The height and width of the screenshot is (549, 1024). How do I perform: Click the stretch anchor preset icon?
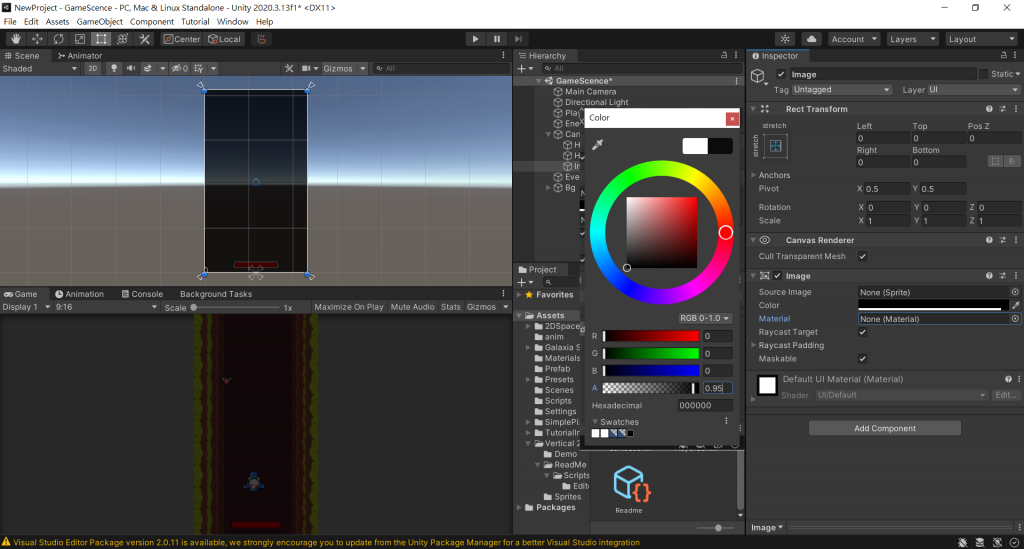coord(776,146)
